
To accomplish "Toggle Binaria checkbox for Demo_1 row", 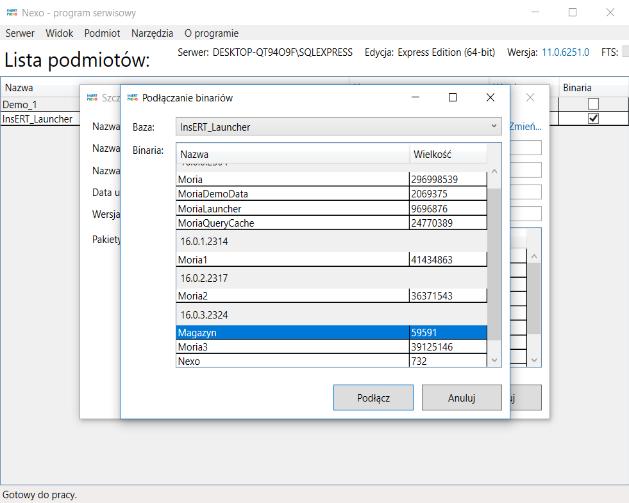I will (x=593, y=104).
